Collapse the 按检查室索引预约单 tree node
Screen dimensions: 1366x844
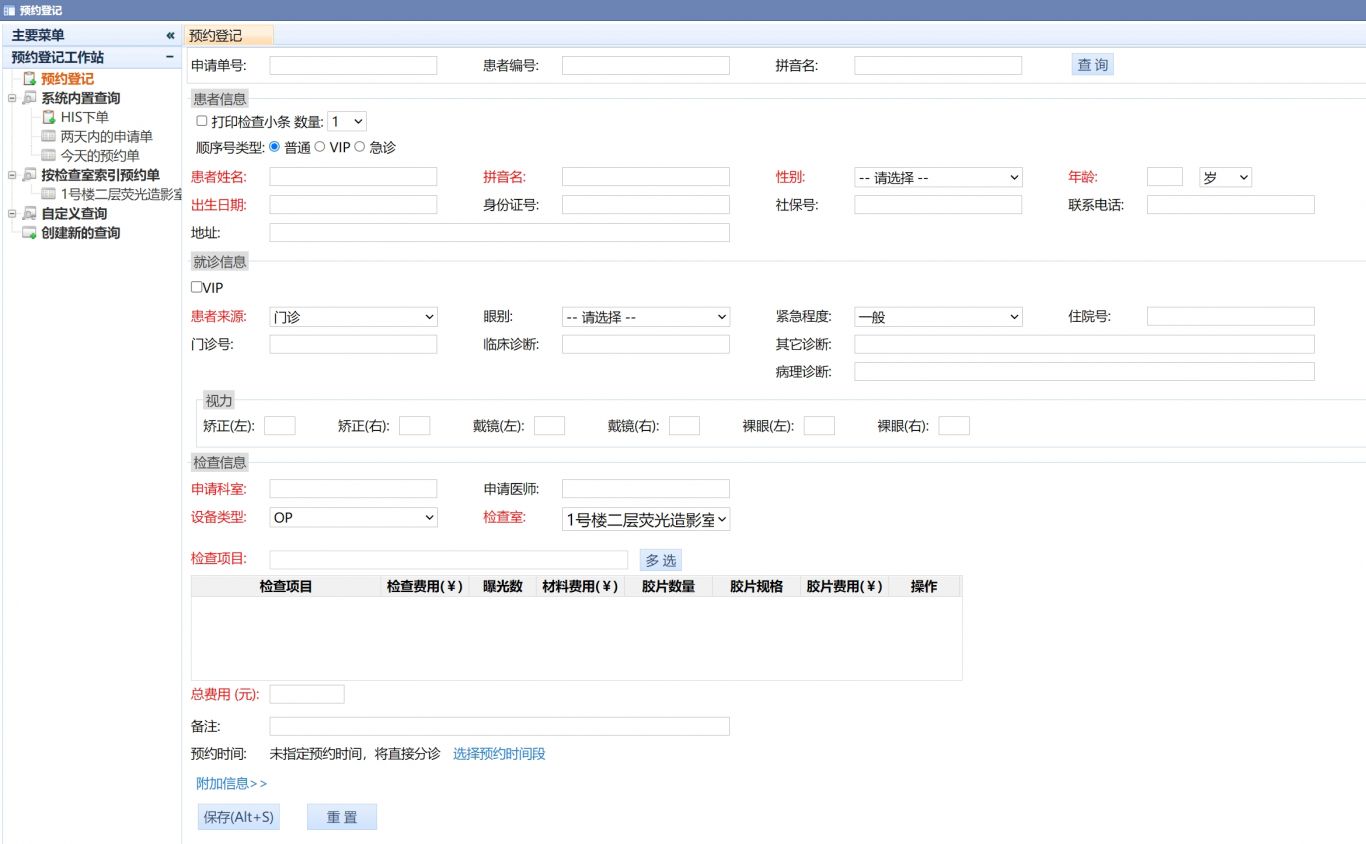pos(11,175)
